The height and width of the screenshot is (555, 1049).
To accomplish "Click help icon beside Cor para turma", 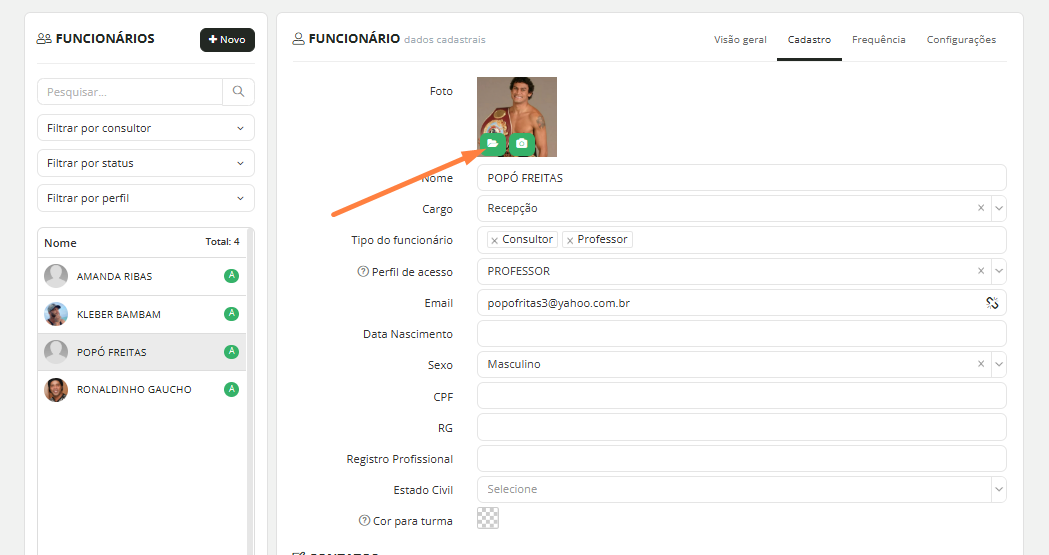I will [x=364, y=520].
